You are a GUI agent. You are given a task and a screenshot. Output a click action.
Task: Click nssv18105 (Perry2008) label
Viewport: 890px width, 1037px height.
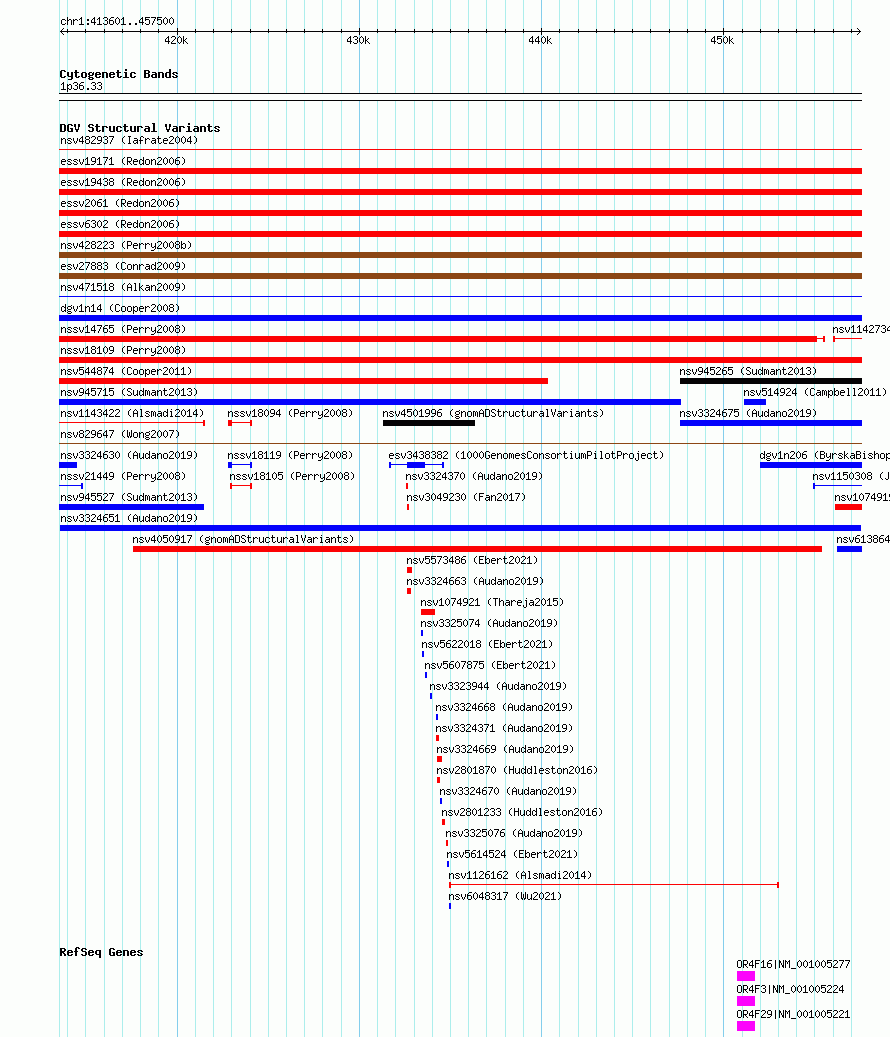[x=292, y=477]
